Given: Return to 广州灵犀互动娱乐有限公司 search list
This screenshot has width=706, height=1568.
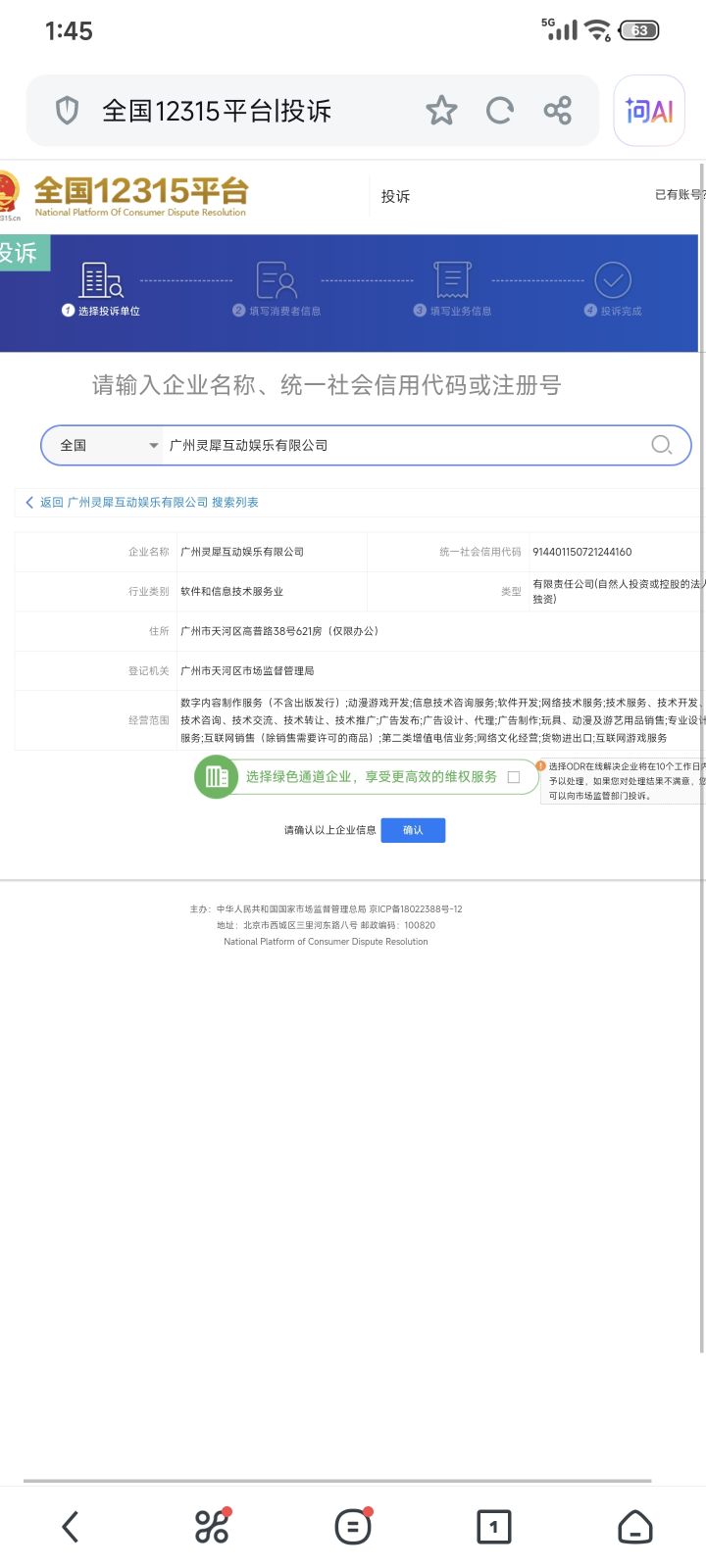Looking at the screenshot, I should tap(142, 502).
